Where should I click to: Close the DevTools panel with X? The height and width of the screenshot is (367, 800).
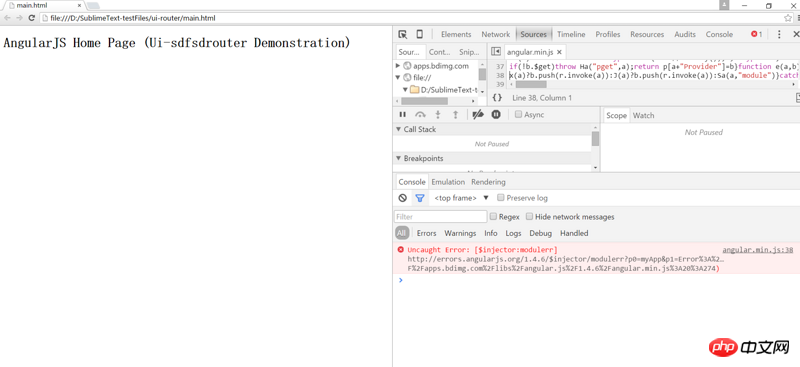795,34
